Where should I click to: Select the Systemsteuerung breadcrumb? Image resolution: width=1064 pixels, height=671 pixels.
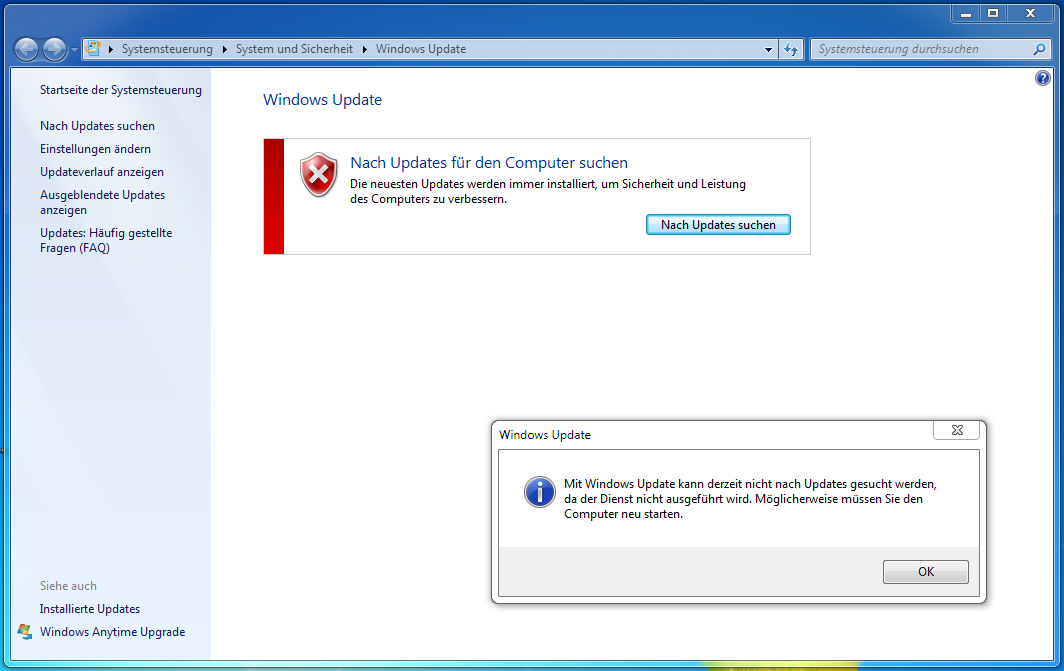(167, 49)
